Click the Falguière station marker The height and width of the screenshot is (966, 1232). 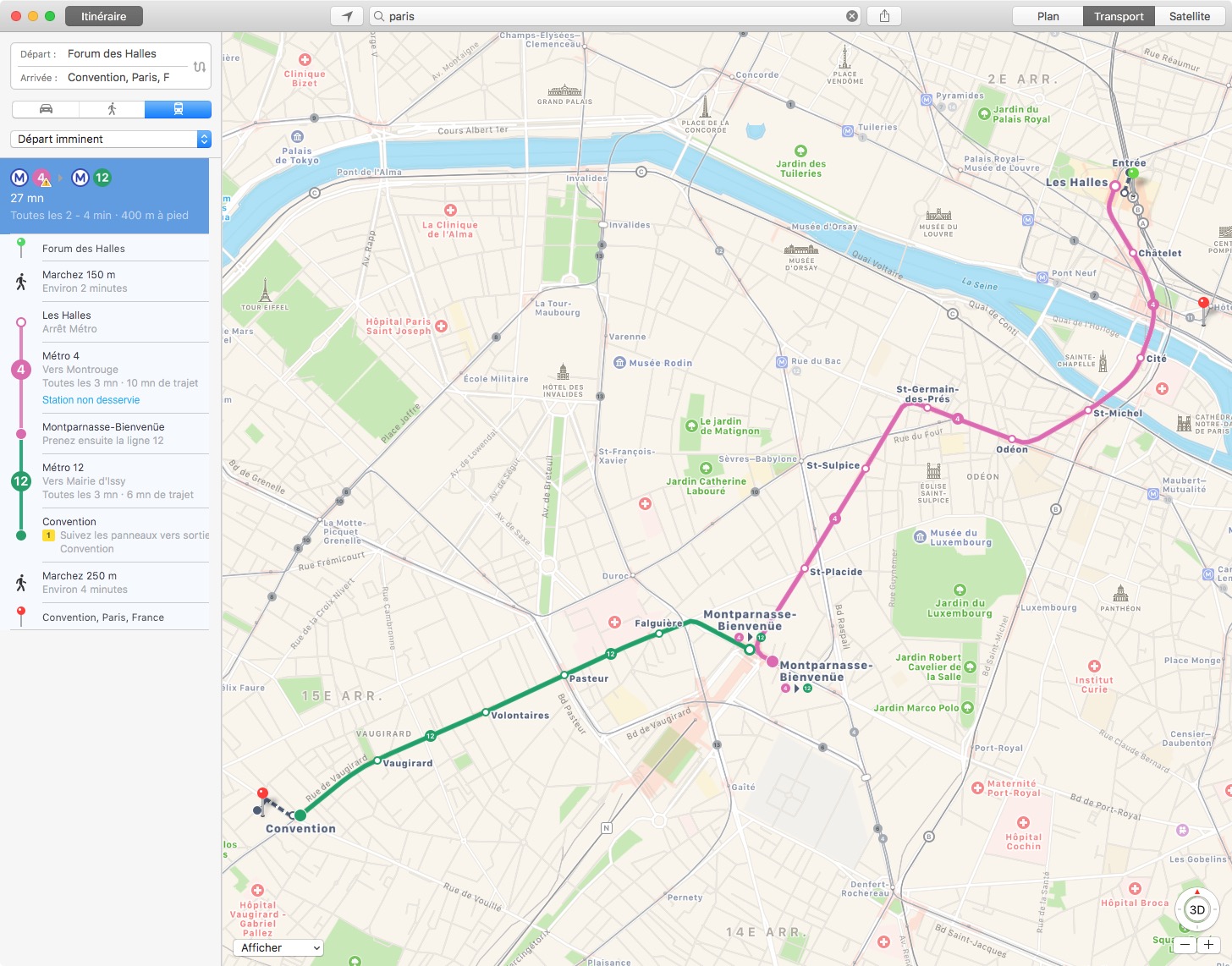(659, 634)
